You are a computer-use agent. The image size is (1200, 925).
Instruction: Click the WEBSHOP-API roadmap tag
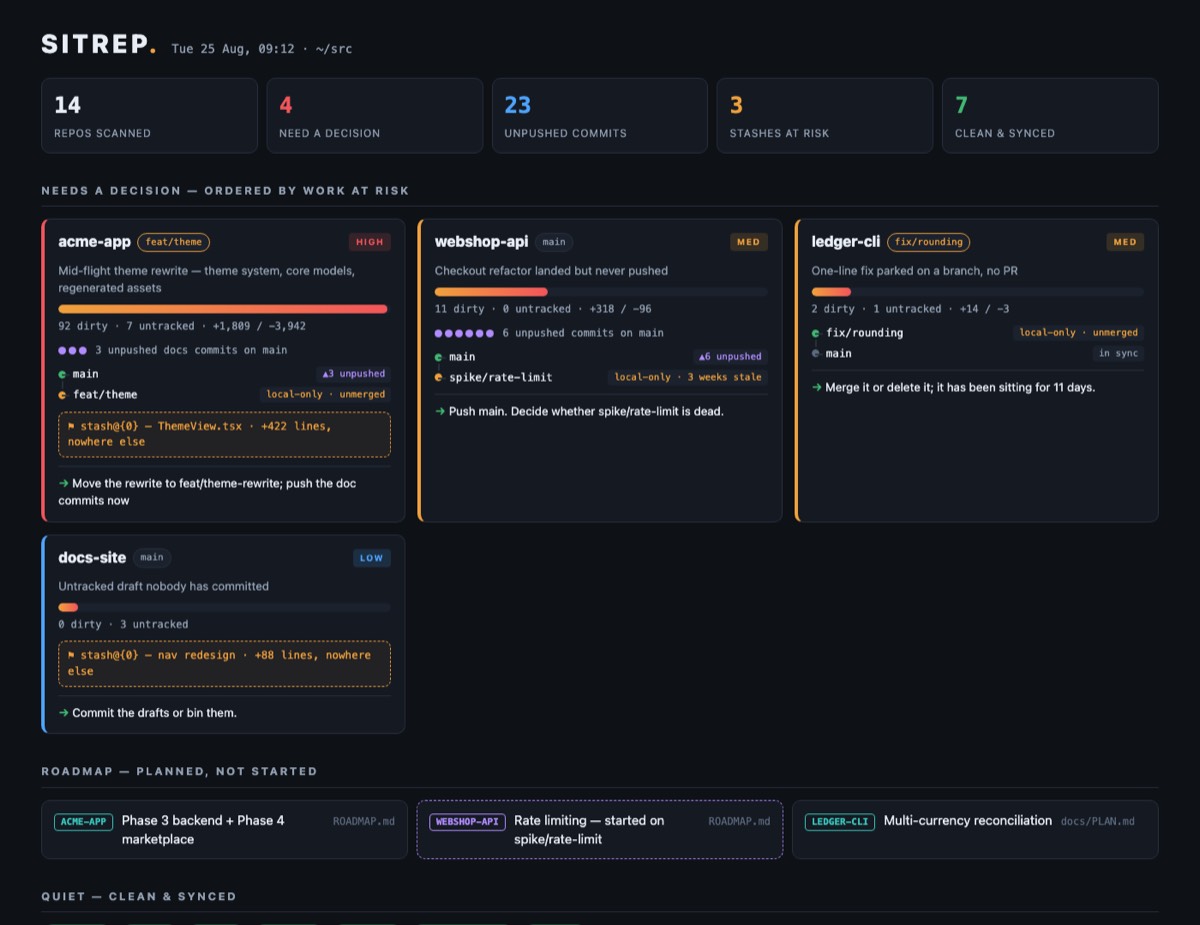tap(467, 822)
